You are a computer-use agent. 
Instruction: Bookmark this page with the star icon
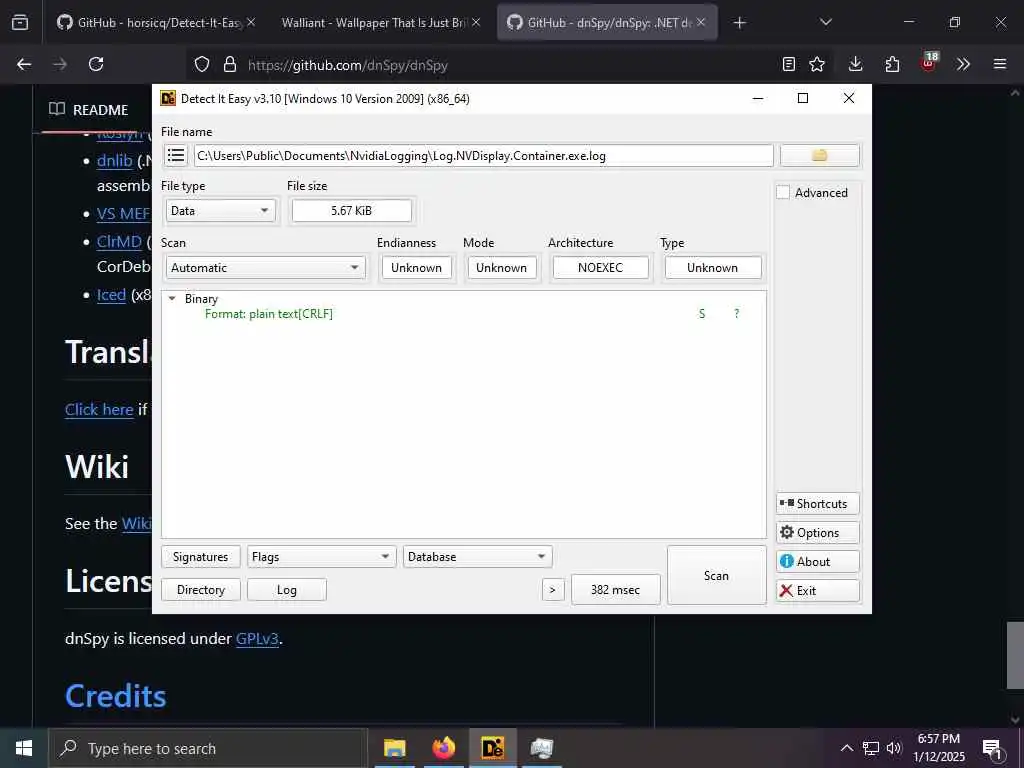817,64
